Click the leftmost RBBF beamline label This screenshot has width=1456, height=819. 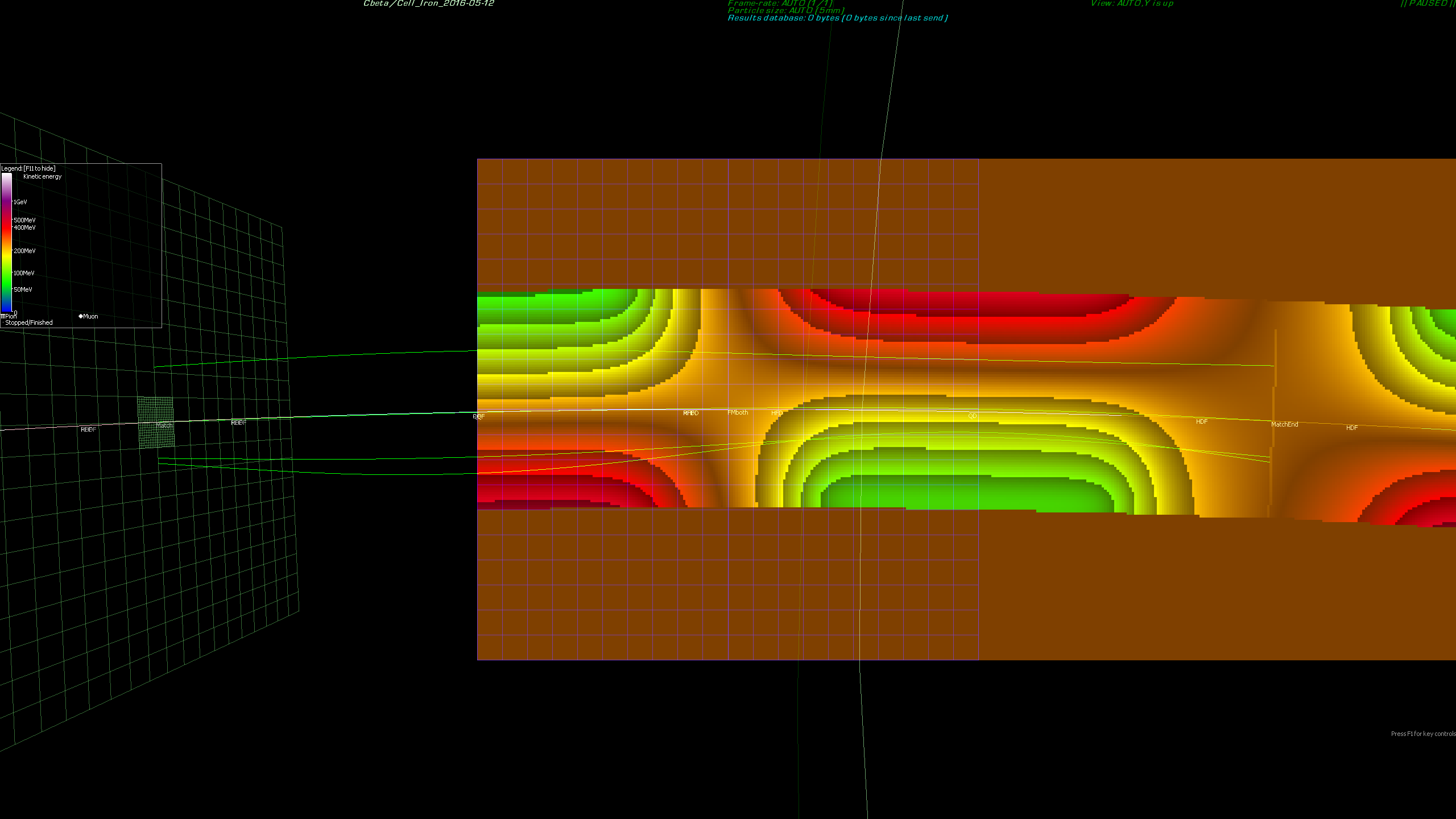pyautogui.click(x=88, y=429)
